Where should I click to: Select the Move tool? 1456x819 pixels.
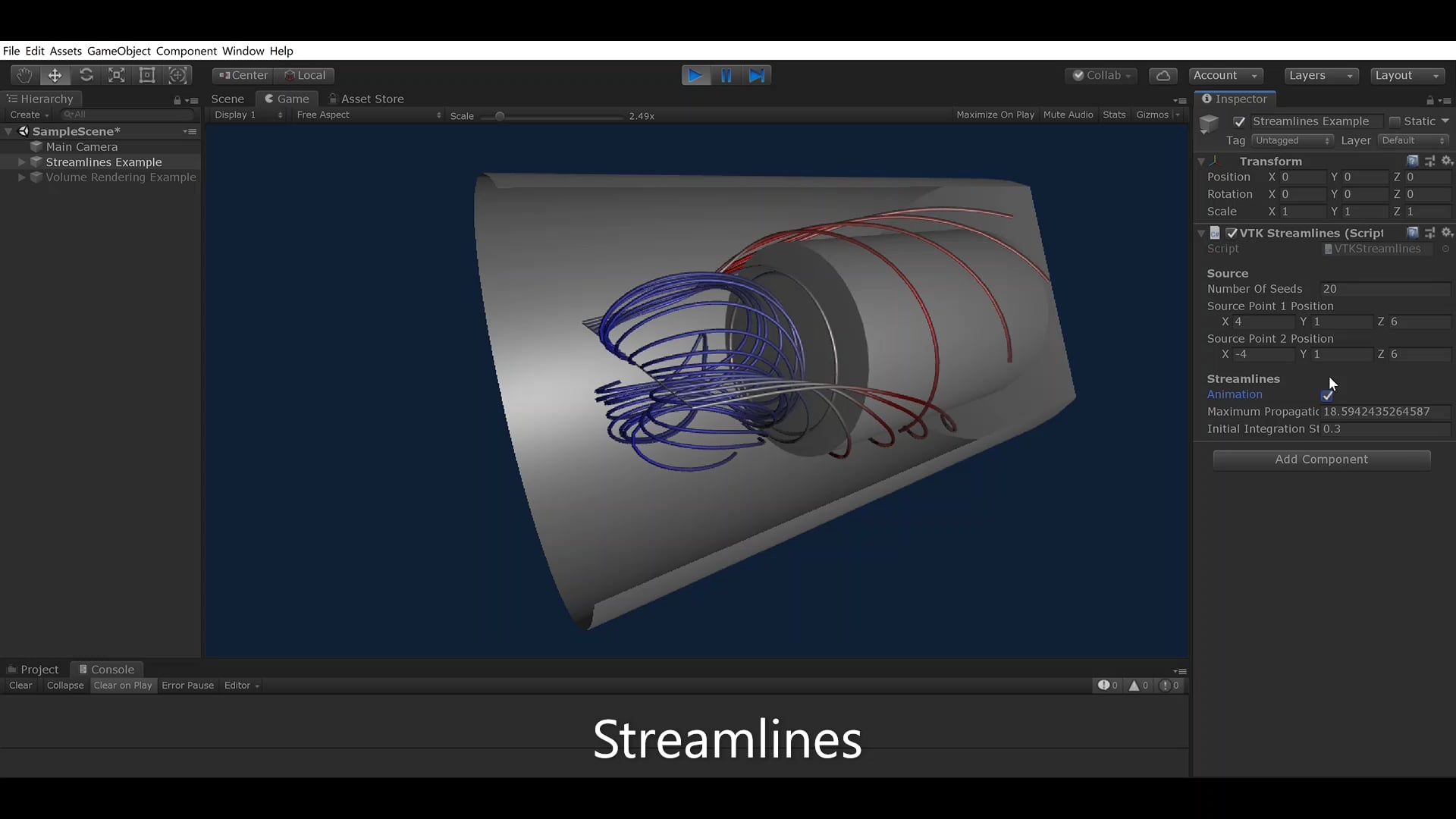tap(54, 75)
